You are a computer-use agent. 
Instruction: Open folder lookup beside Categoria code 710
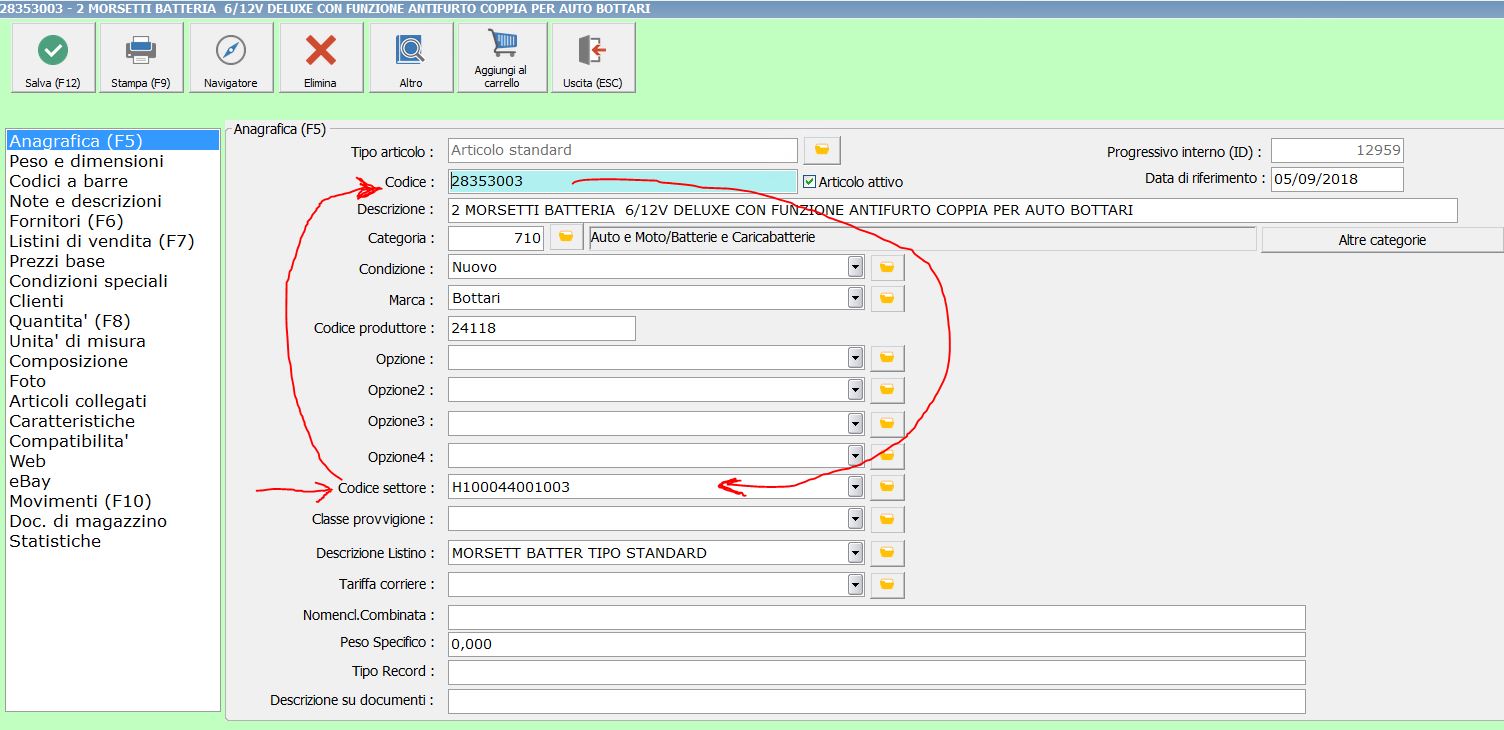click(x=567, y=238)
